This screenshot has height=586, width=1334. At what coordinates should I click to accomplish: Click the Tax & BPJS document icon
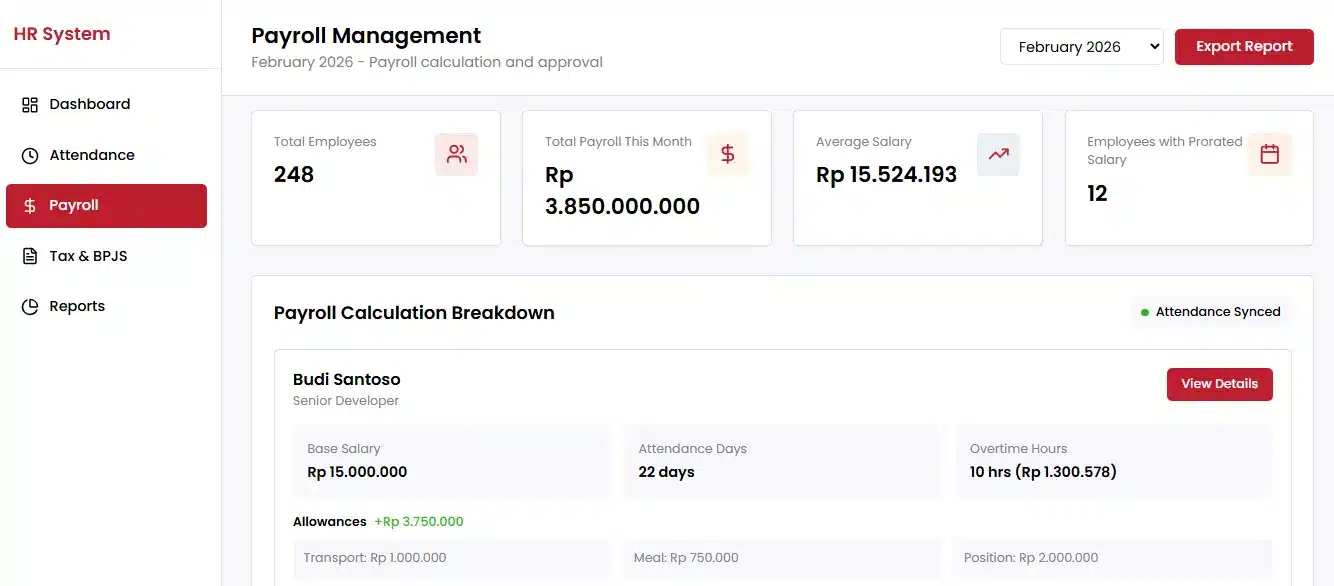point(30,256)
